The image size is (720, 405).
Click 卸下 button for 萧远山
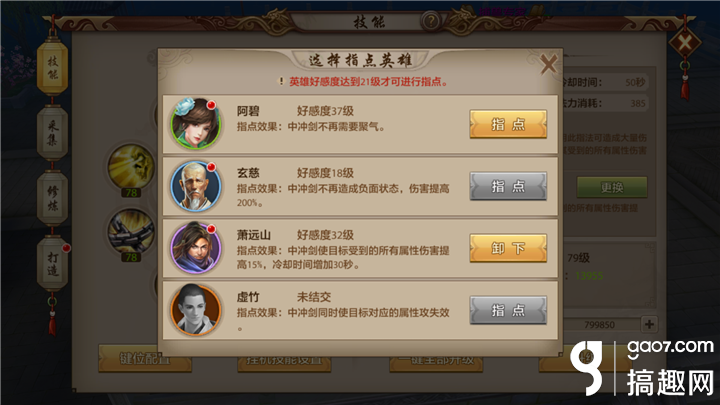(508, 248)
